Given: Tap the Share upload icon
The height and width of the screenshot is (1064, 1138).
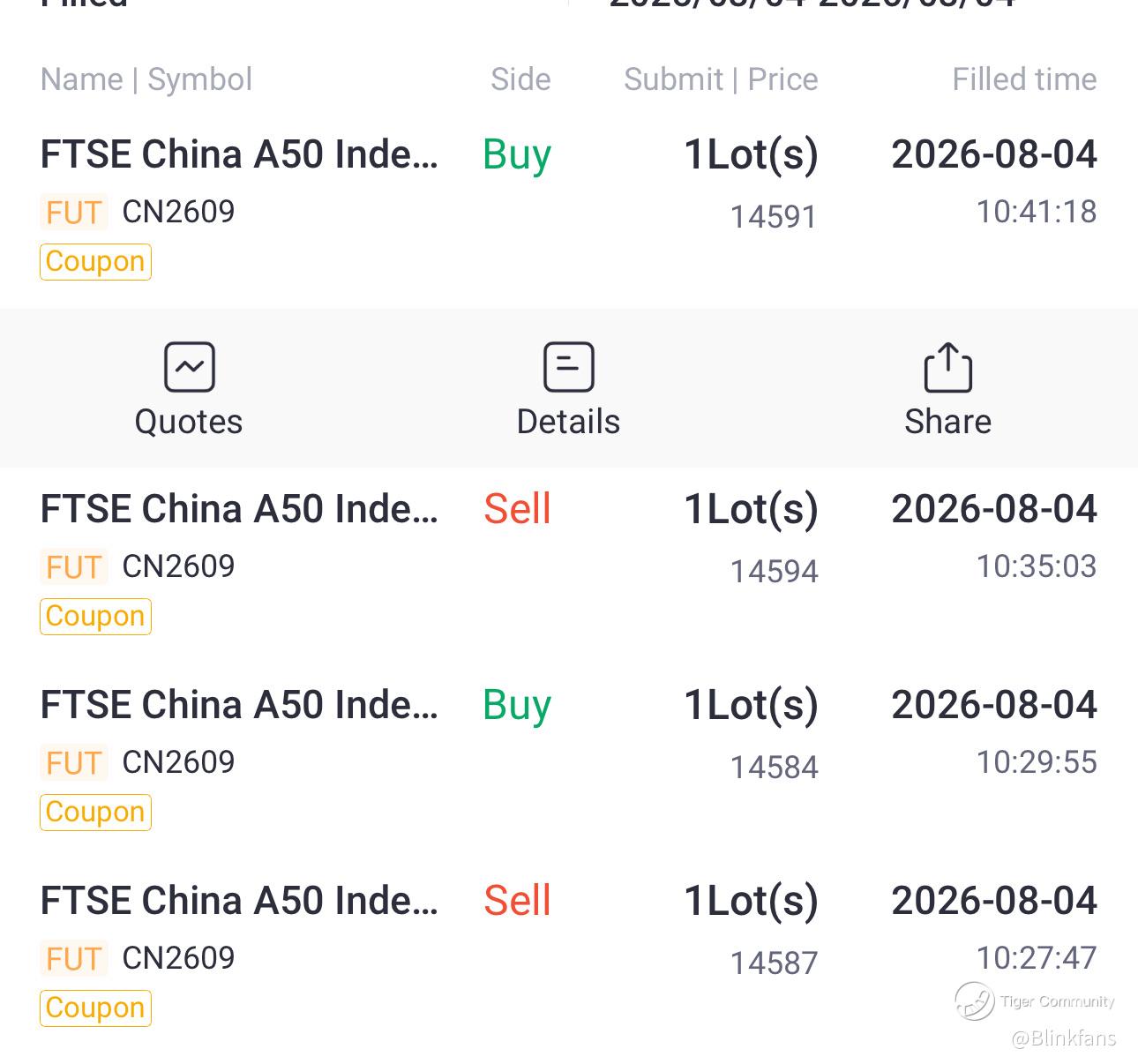Looking at the screenshot, I should [x=947, y=366].
